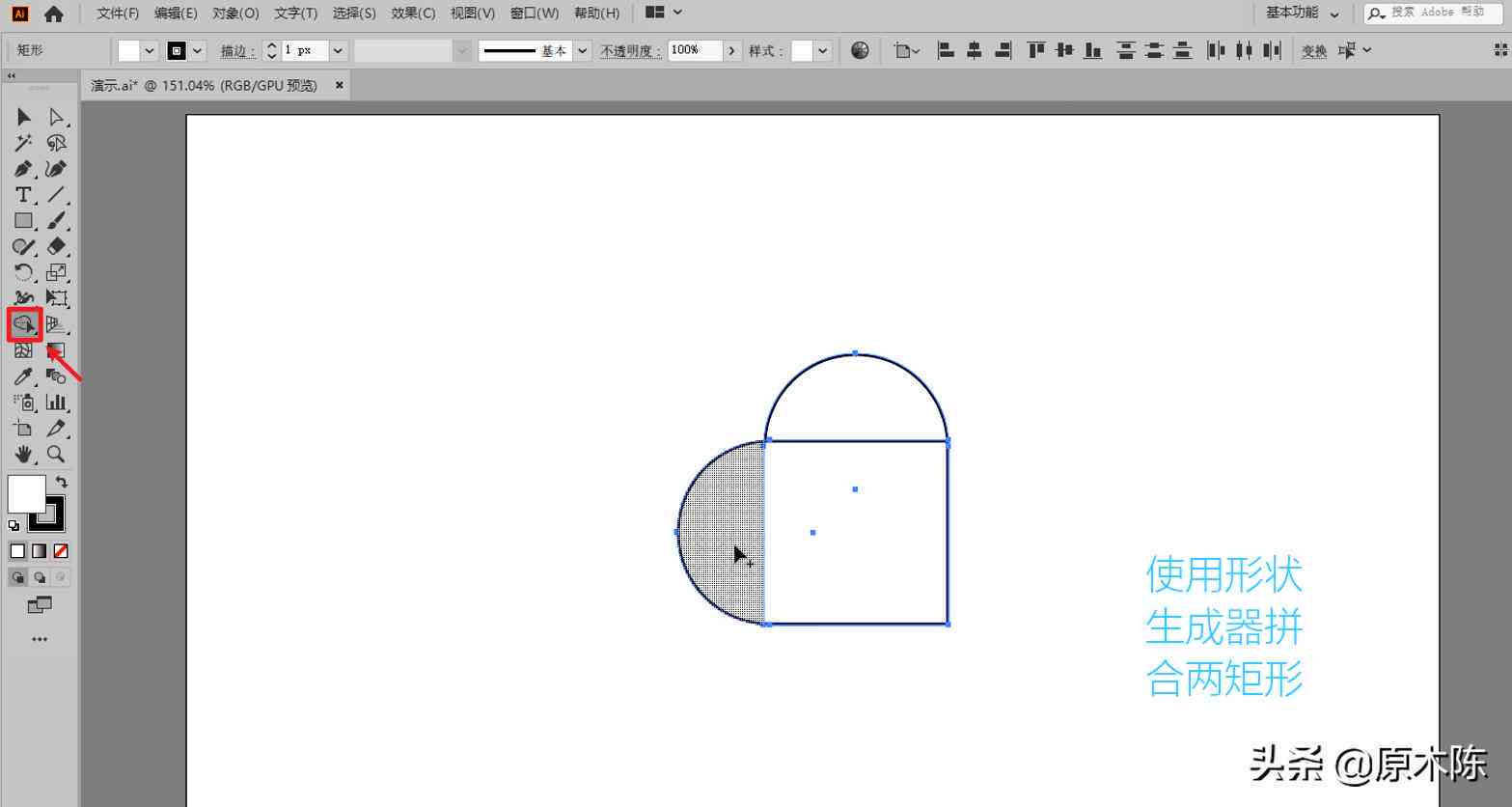Viewport: 1512px width, 807px height.
Task: Set paint mode to None
Action: (x=61, y=551)
